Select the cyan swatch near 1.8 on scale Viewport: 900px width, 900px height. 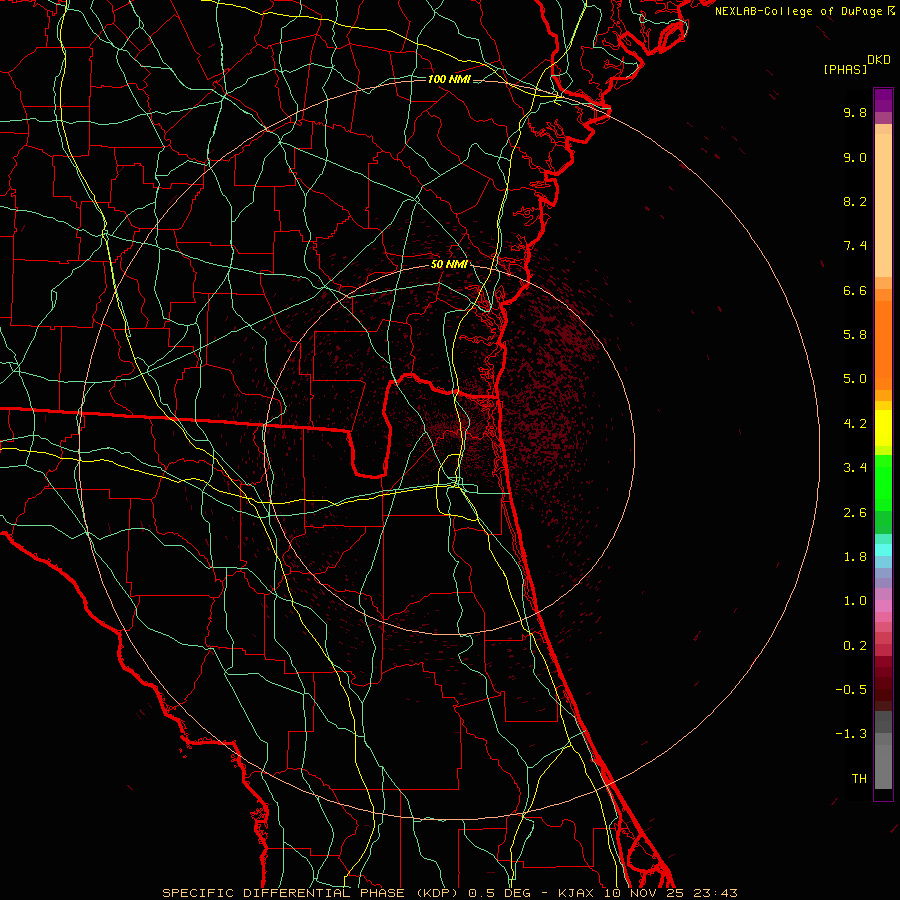click(x=883, y=549)
